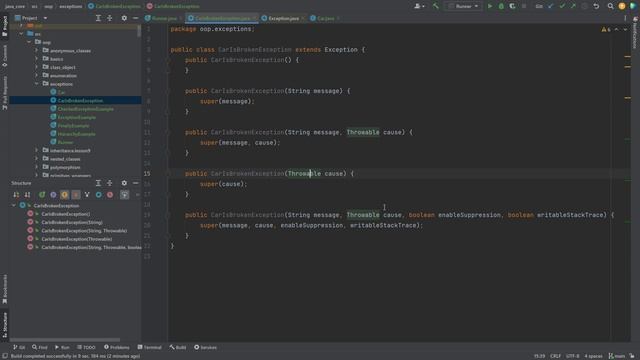Click the exceptions breadcrumb in navigation bar

71,6
